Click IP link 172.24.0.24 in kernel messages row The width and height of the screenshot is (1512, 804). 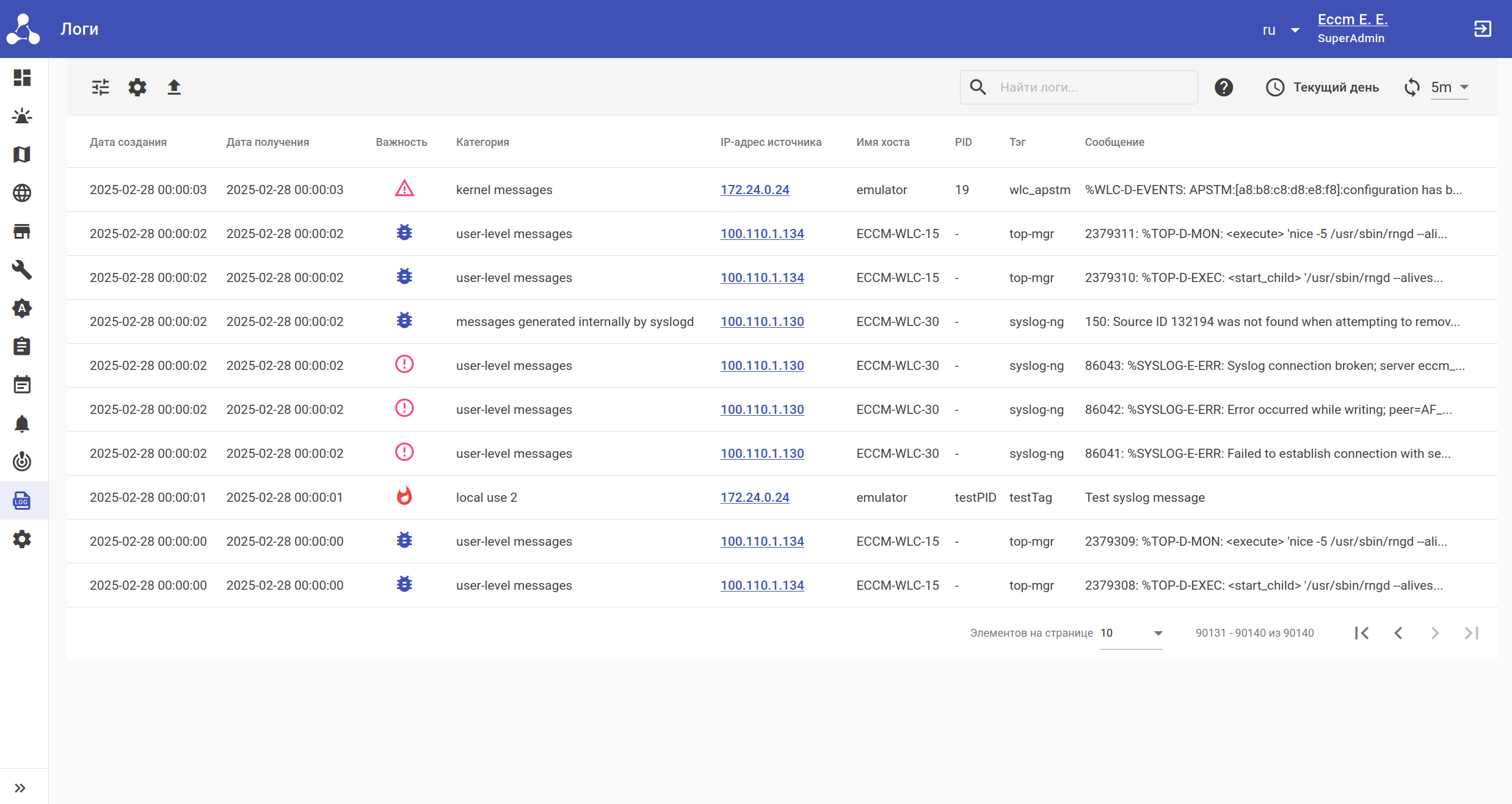pos(755,190)
